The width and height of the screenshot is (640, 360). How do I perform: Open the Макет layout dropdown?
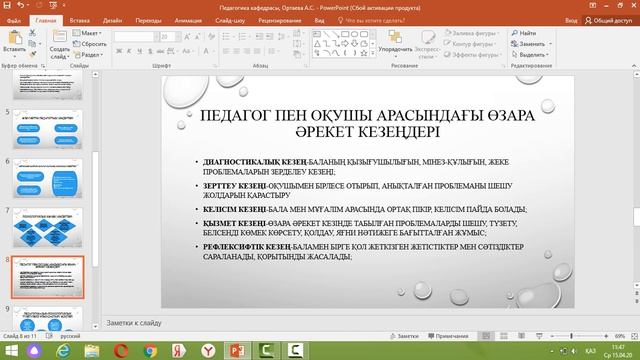click(x=87, y=33)
